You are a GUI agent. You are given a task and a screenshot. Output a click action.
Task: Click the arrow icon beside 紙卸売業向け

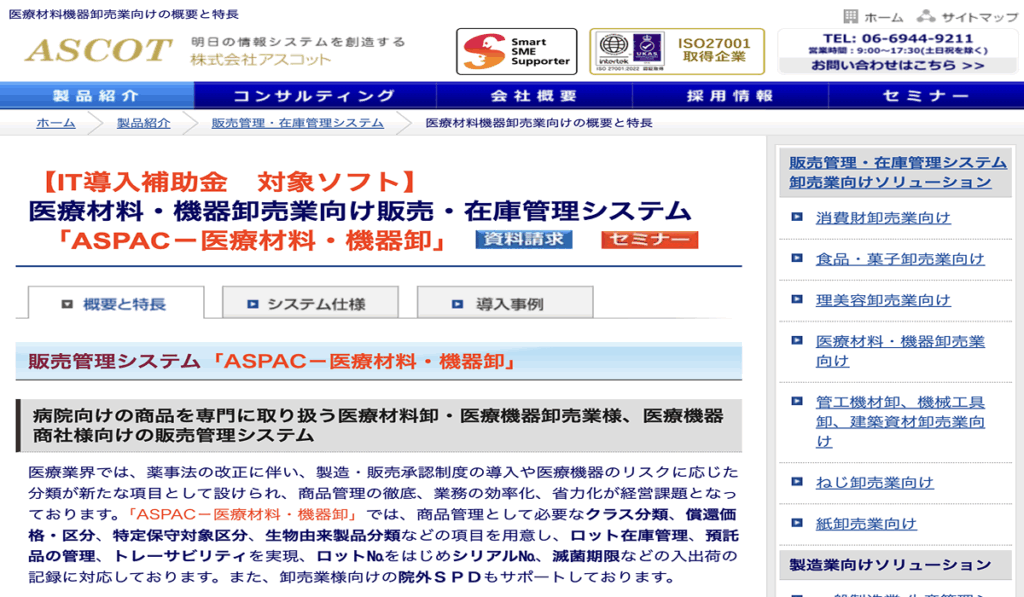pyautogui.click(x=796, y=523)
